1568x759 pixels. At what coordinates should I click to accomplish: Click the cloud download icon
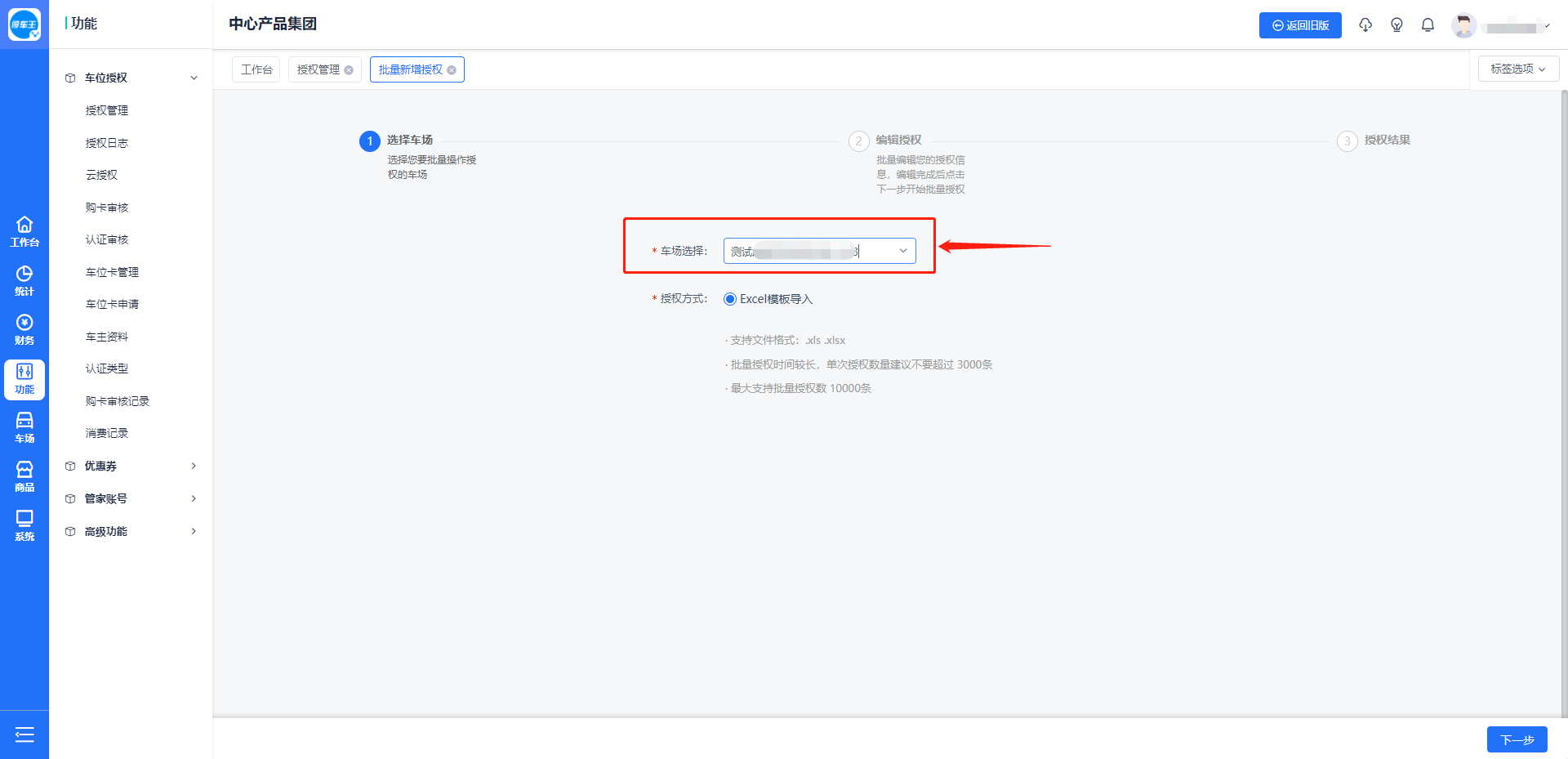pos(1365,25)
